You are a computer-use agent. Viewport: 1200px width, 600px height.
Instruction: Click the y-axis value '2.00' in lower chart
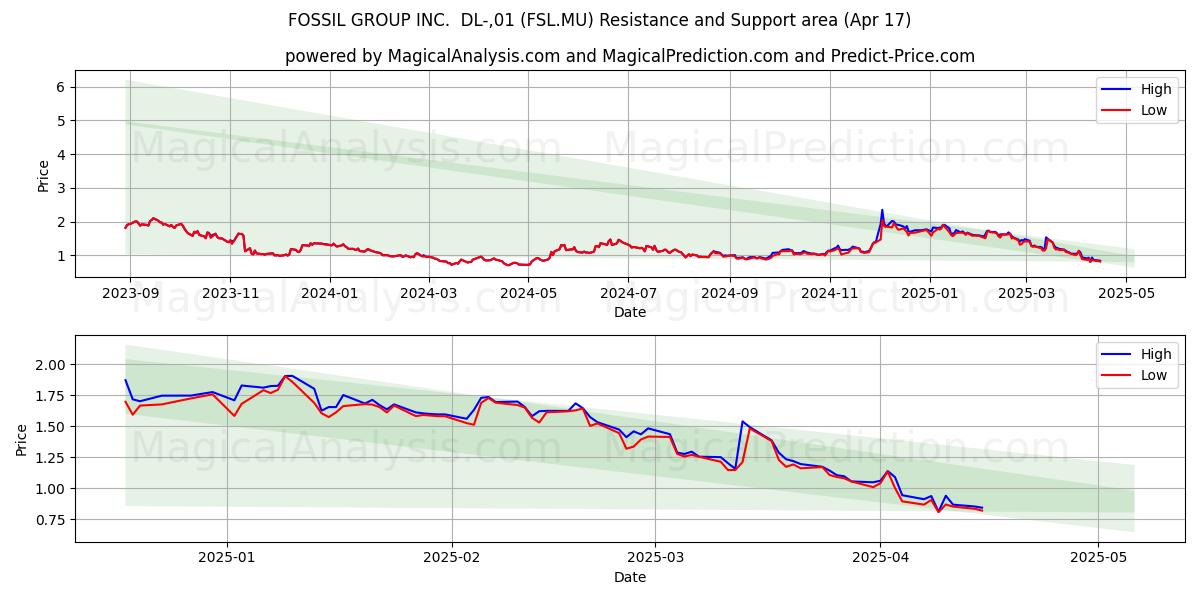pos(50,365)
